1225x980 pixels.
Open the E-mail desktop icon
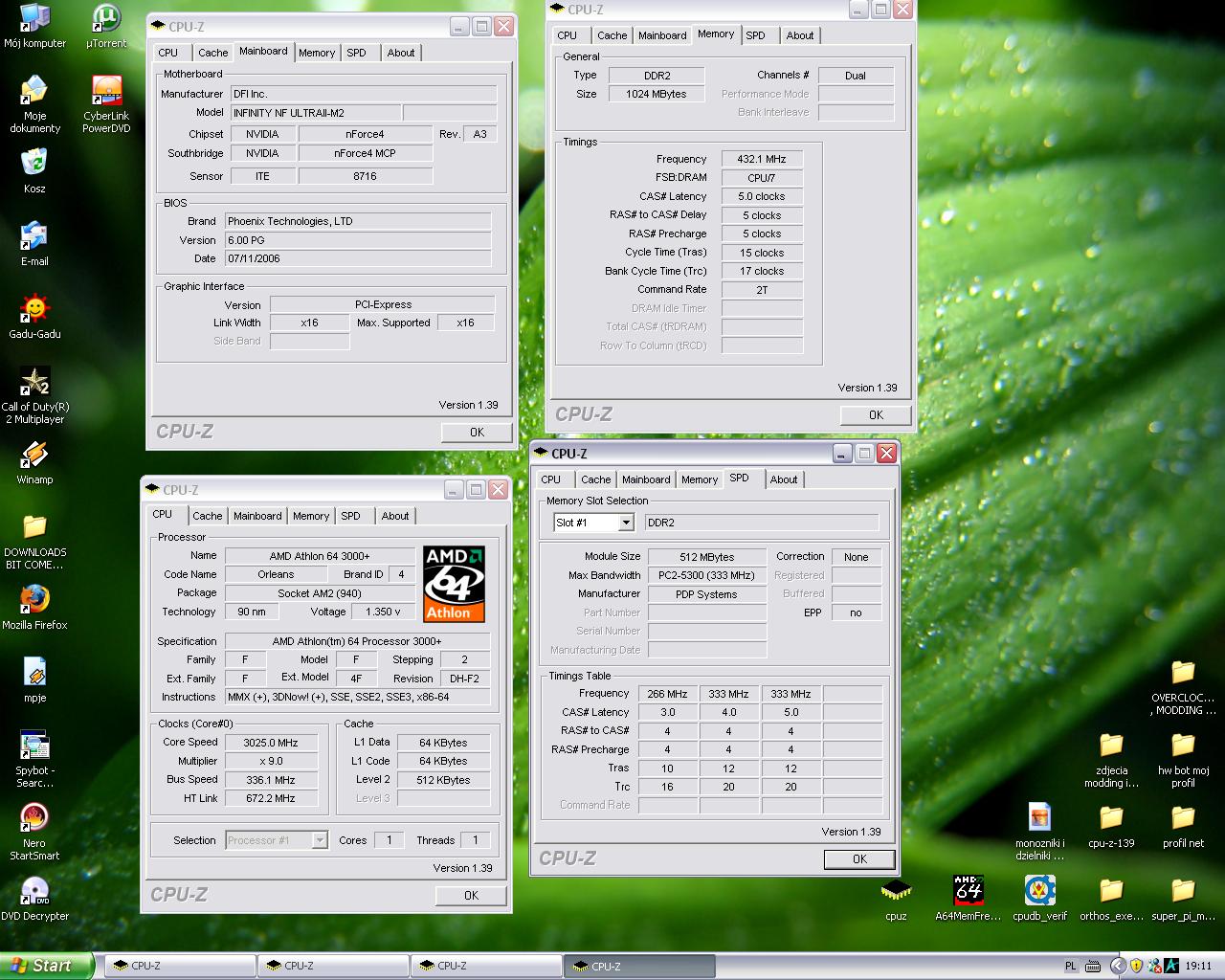click(x=34, y=243)
